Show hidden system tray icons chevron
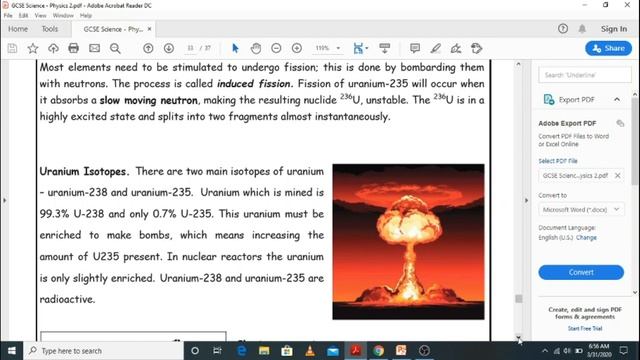Image resolution: width=640 pixels, height=360 pixels. click(x=545, y=351)
